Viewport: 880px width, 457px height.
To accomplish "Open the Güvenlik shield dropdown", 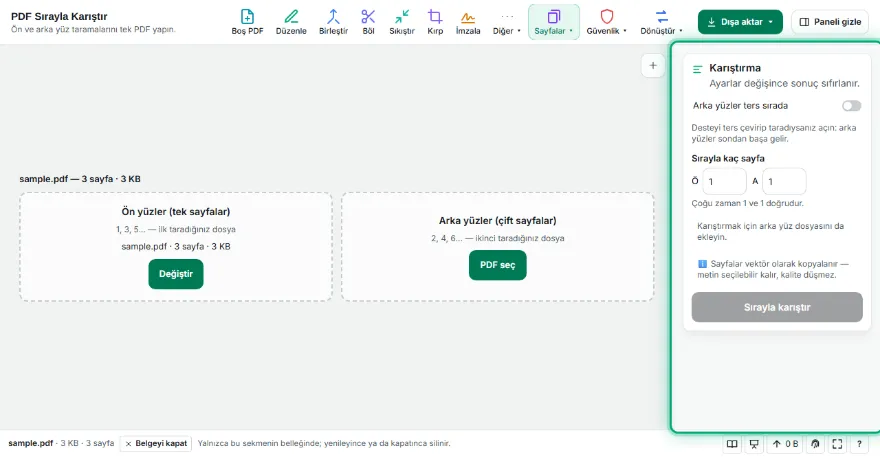I will (x=607, y=22).
